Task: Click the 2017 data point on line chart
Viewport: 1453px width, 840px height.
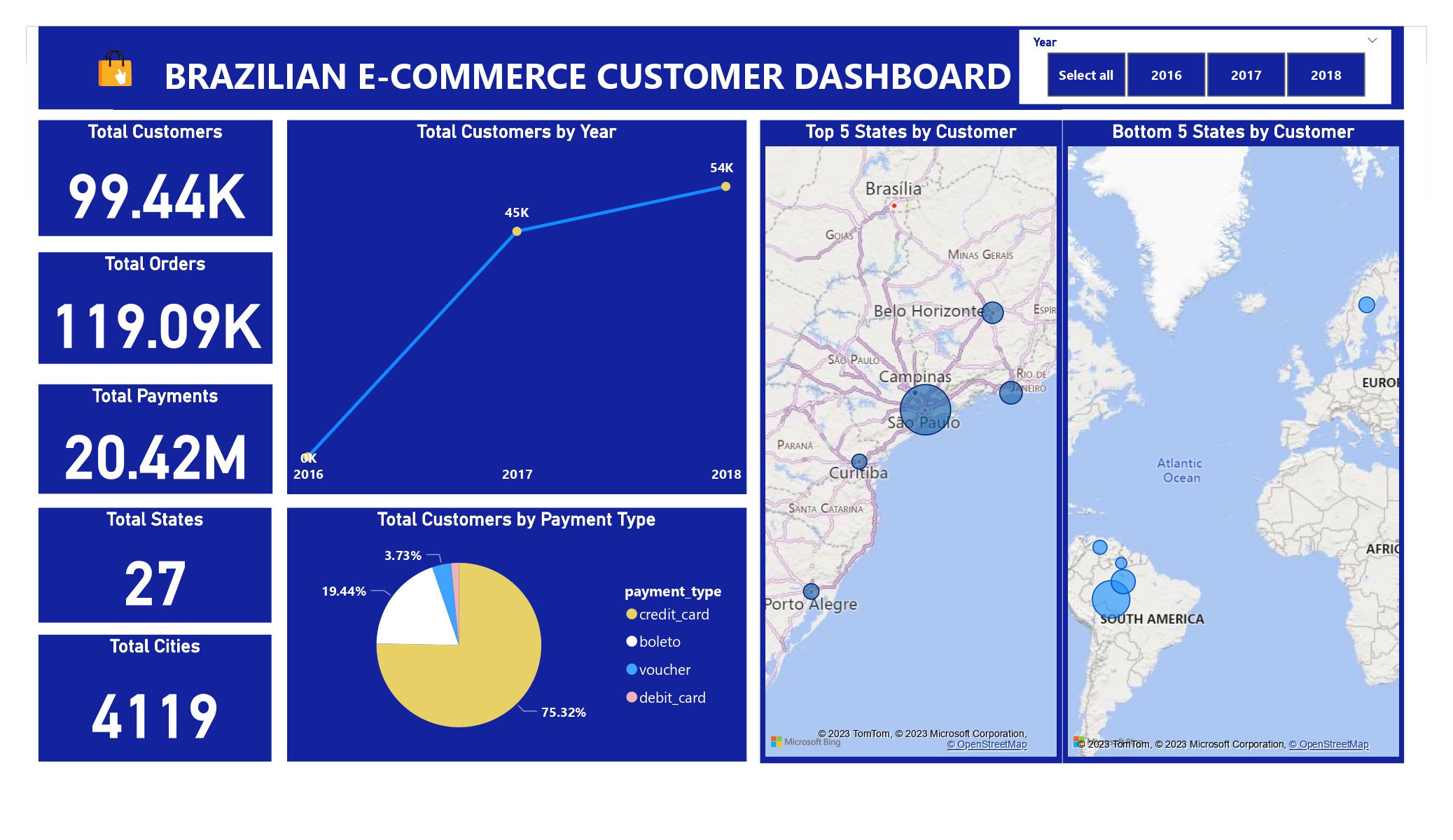Action: pos(517,231)
